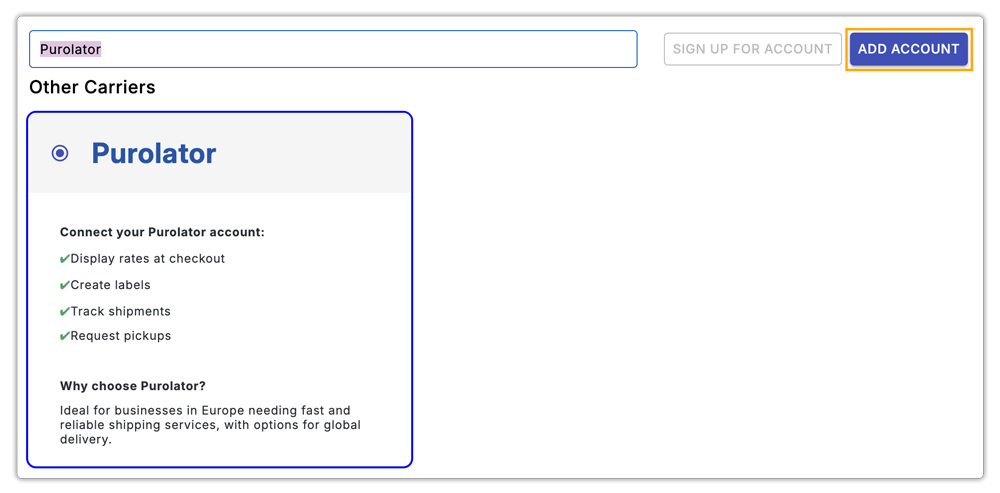
Task: Click the Track shipments checkmark icon
Action: (x=65, y=311)
